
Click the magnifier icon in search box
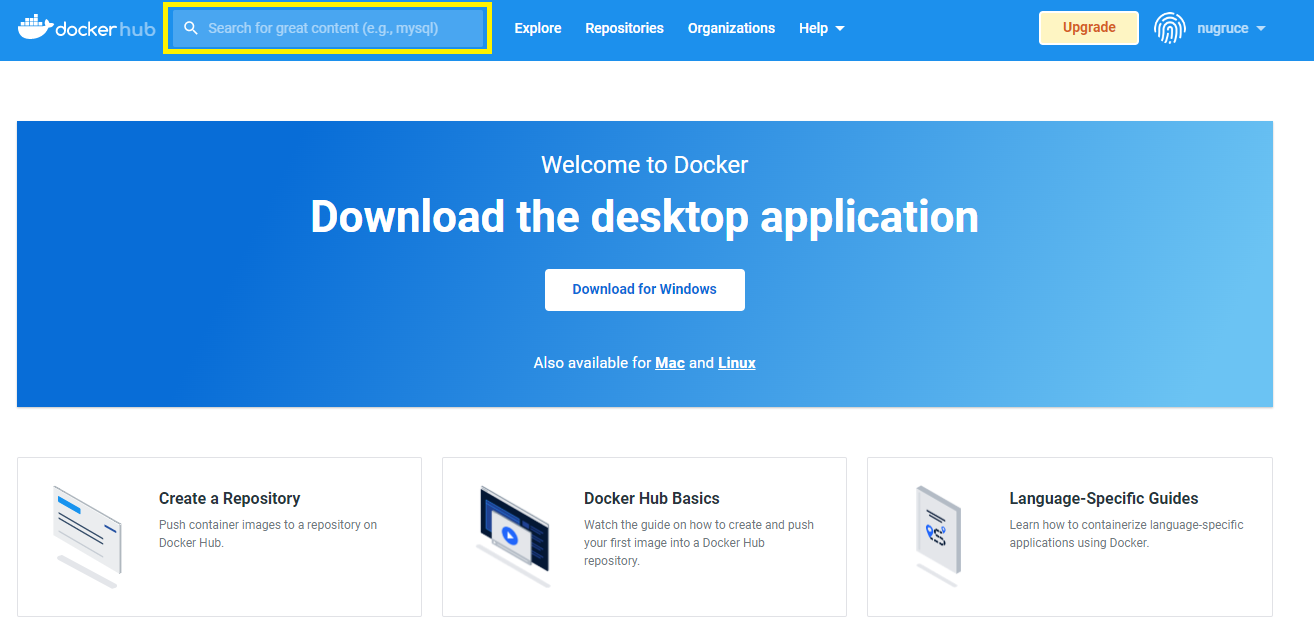191,28
